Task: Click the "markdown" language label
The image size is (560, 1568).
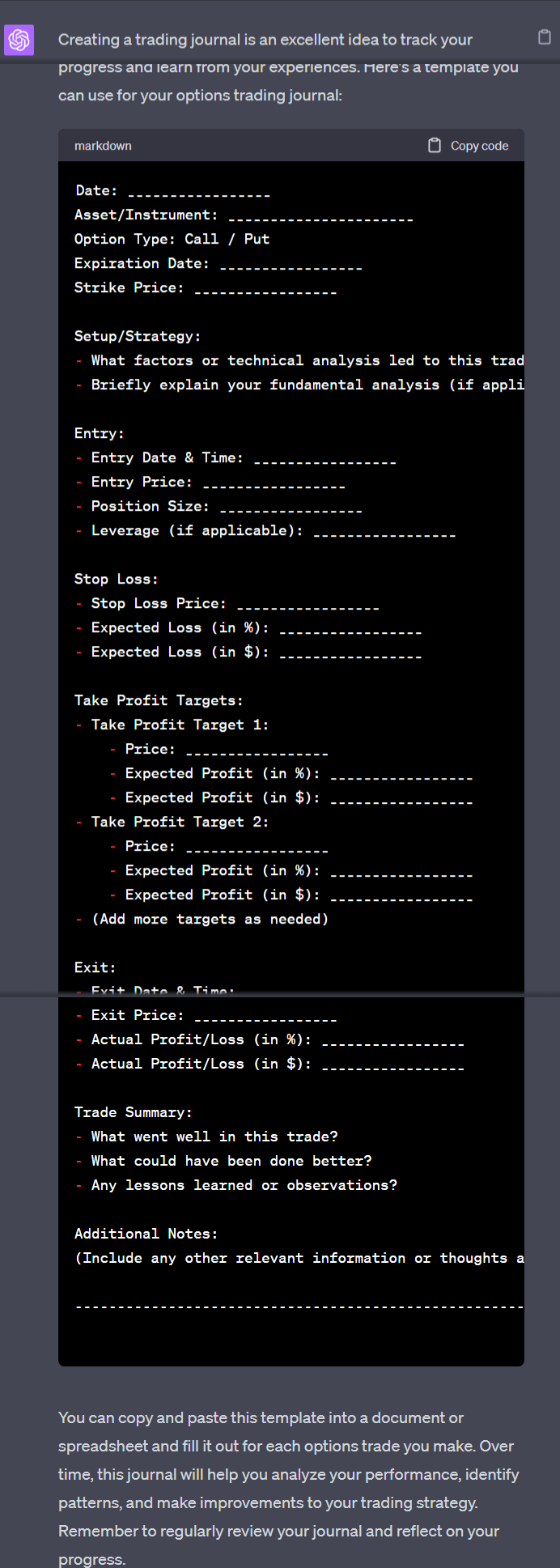Action: pos(103,146)
